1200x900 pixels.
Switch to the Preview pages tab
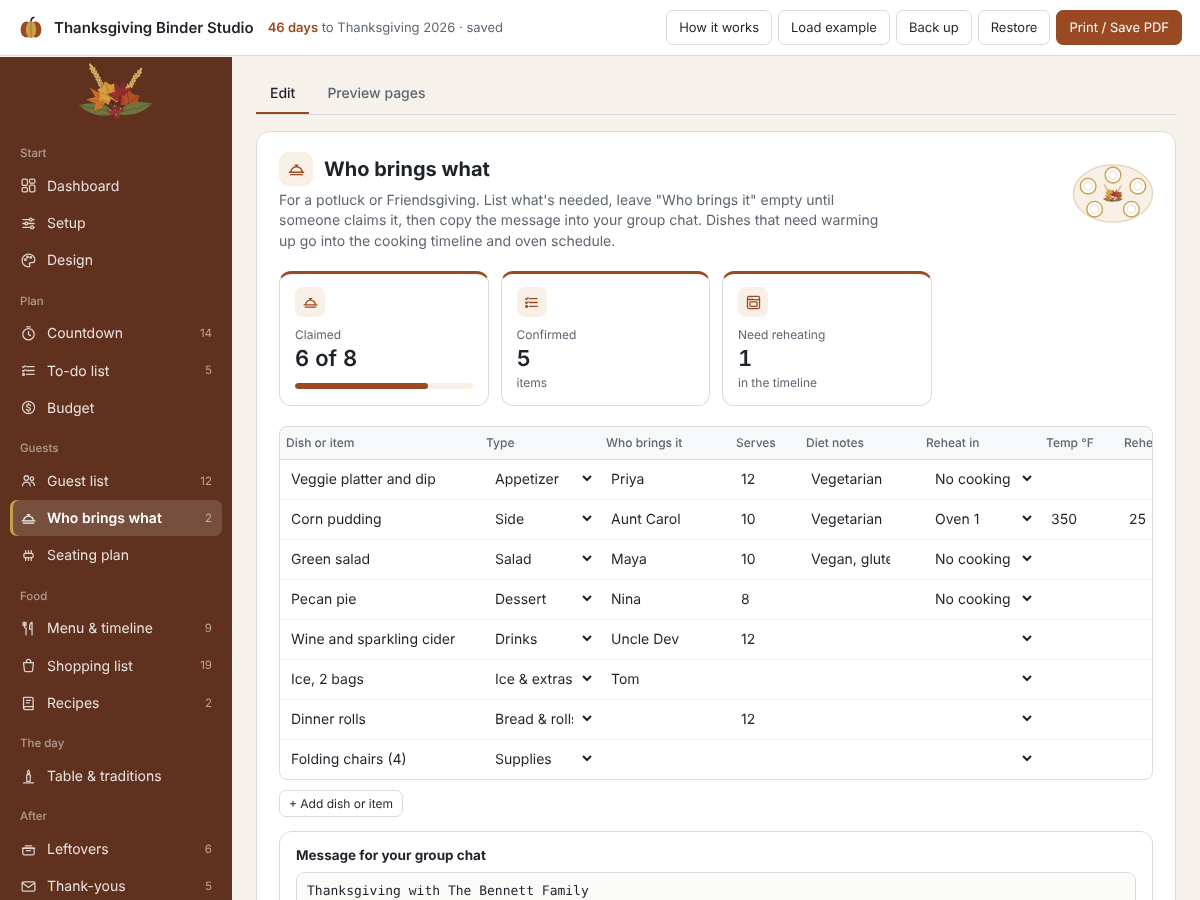click(x=376, y=93)
